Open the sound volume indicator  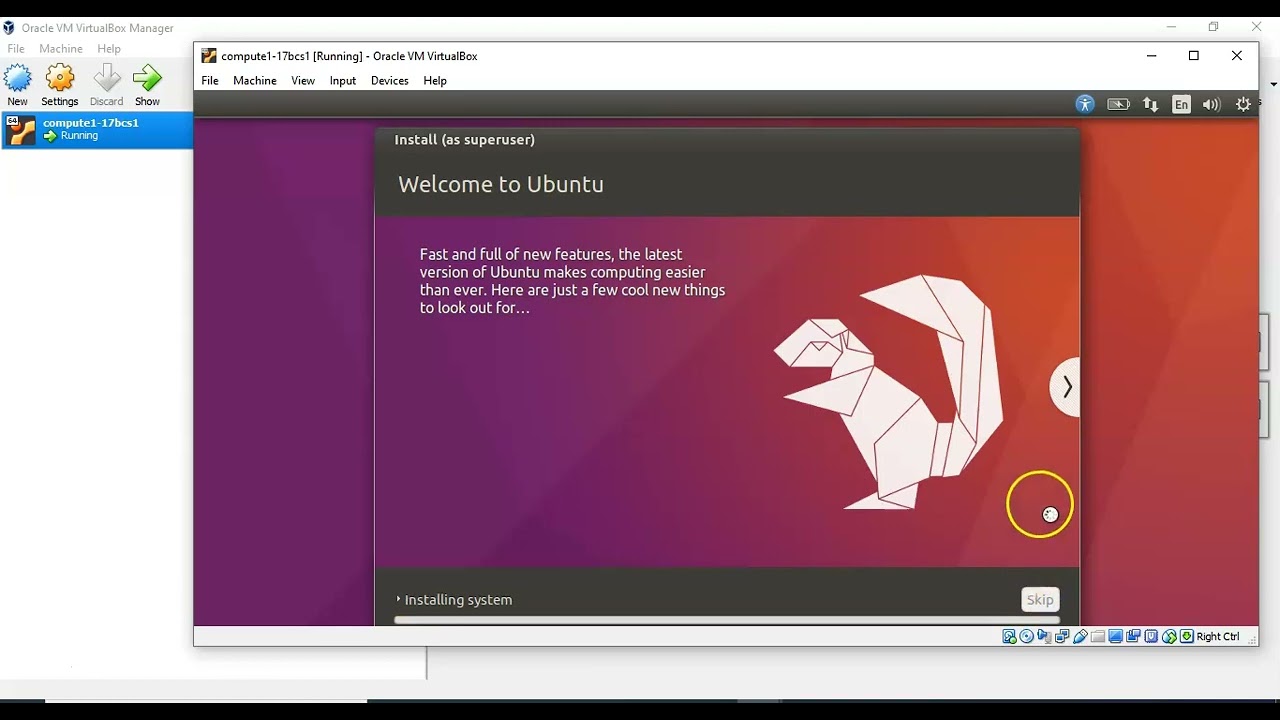click(x=1212, y=104)
